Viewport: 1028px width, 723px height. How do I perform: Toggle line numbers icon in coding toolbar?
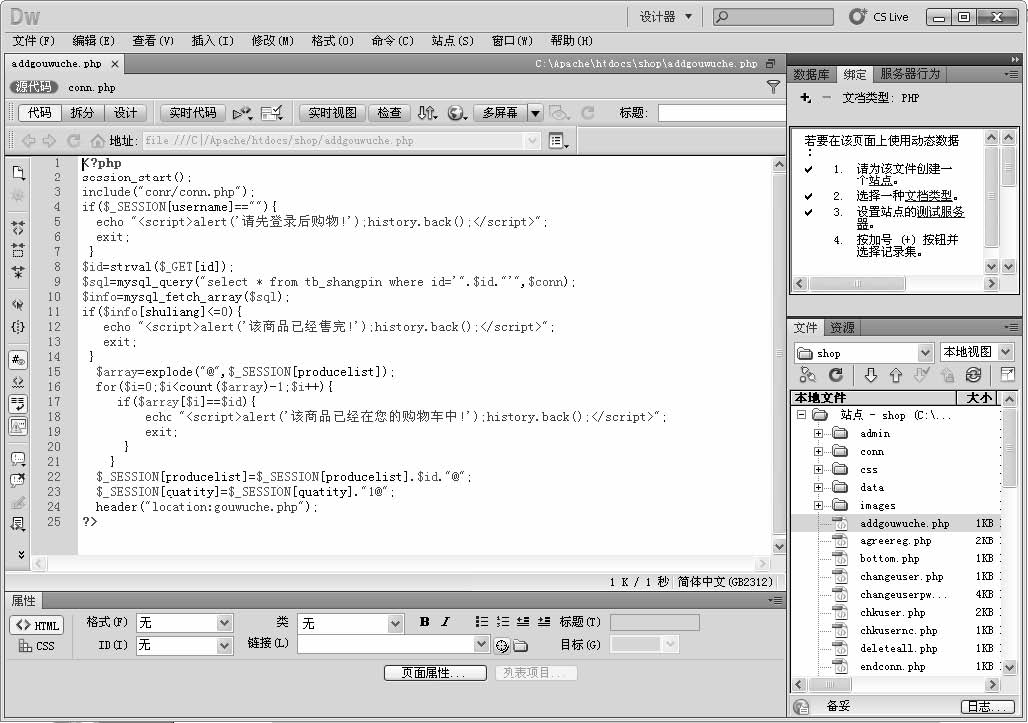coord(18,359)
